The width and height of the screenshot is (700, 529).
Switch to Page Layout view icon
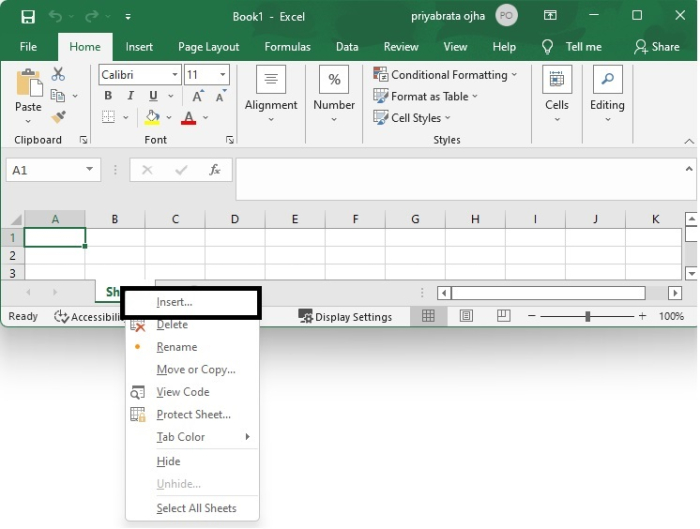(466, 316)
